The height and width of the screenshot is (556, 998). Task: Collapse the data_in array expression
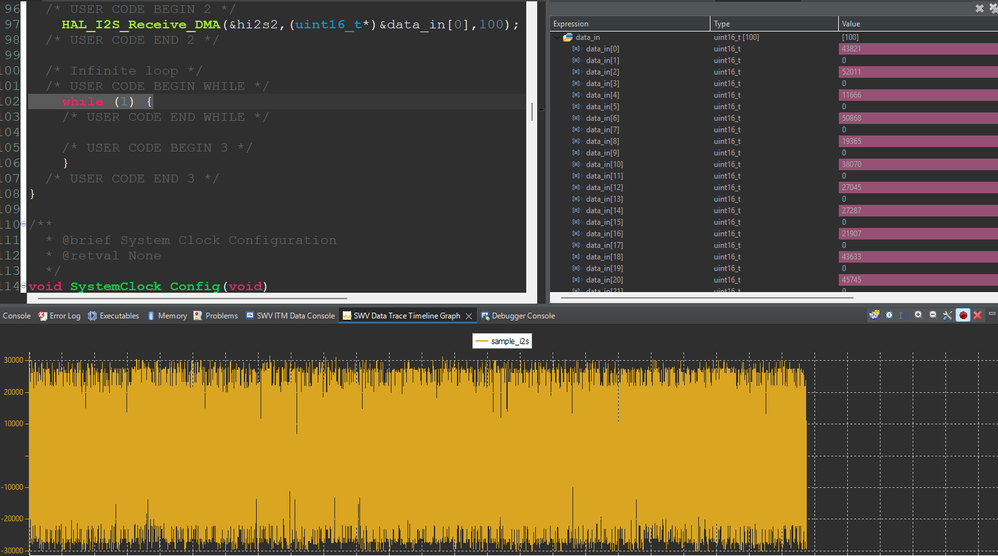click(557, 37)
